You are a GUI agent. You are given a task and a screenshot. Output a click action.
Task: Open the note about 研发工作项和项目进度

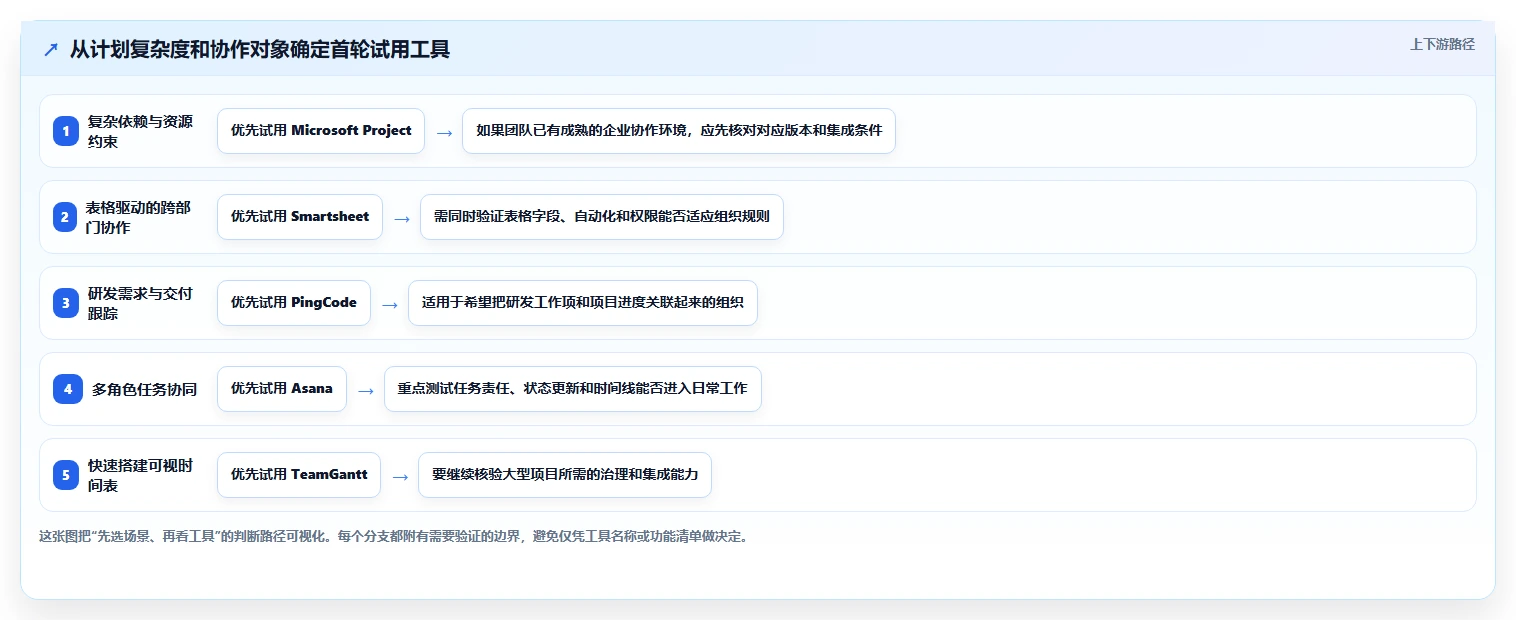pyautogui.click(x=583, y=303)
